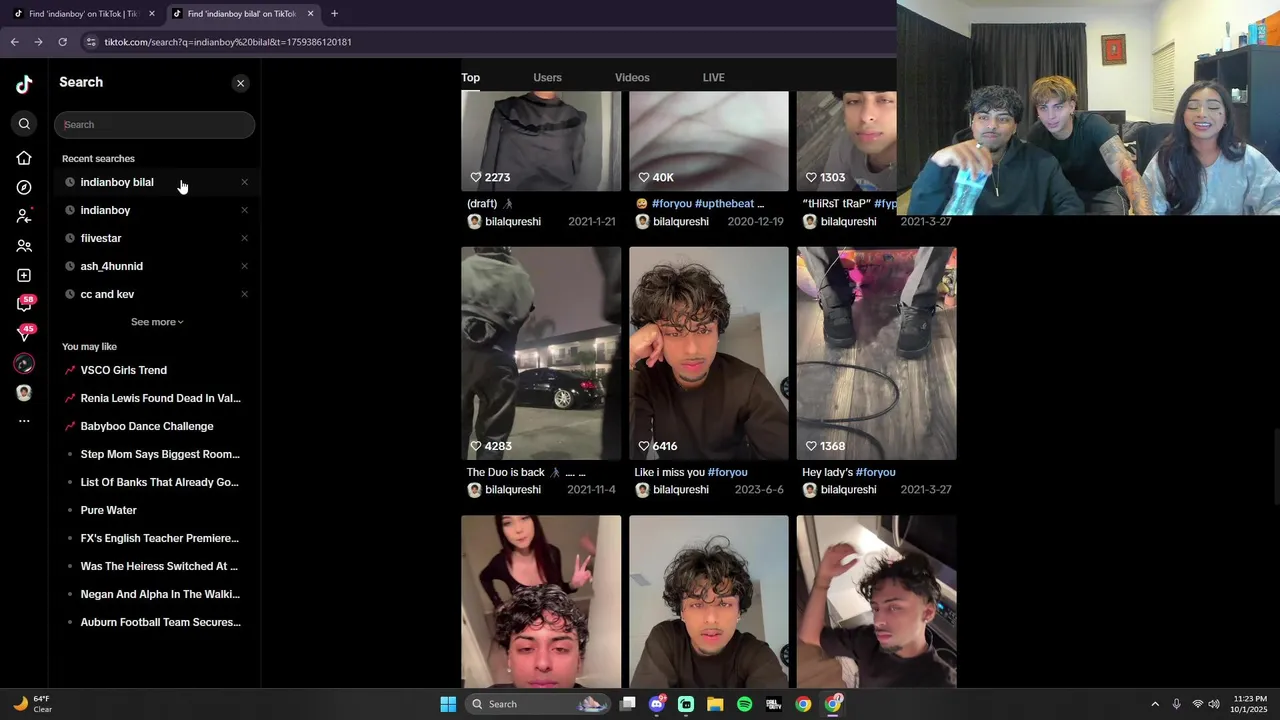Remove 'indianboy bilal' from recent searches
The width and height of the screenshot is (1280, 720).
tap(244, 182)
